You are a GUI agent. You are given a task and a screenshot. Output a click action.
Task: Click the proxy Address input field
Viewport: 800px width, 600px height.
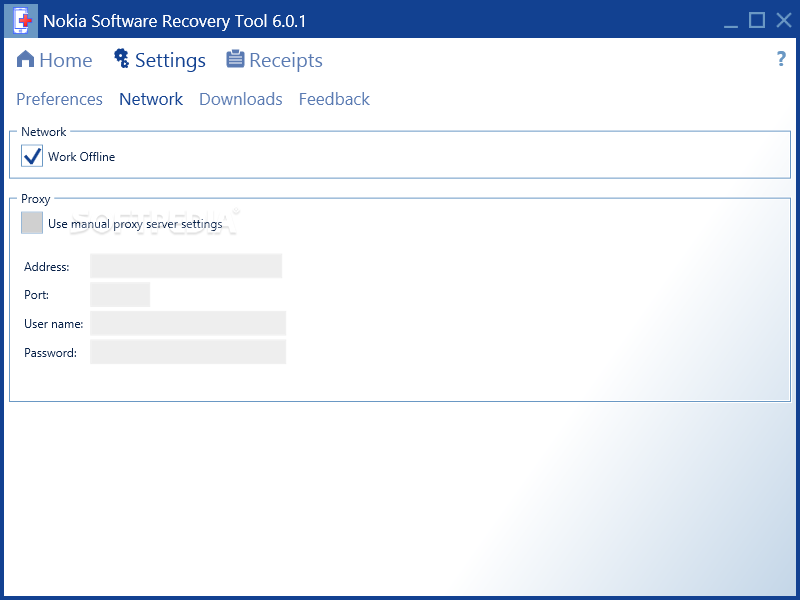point(186,266)
